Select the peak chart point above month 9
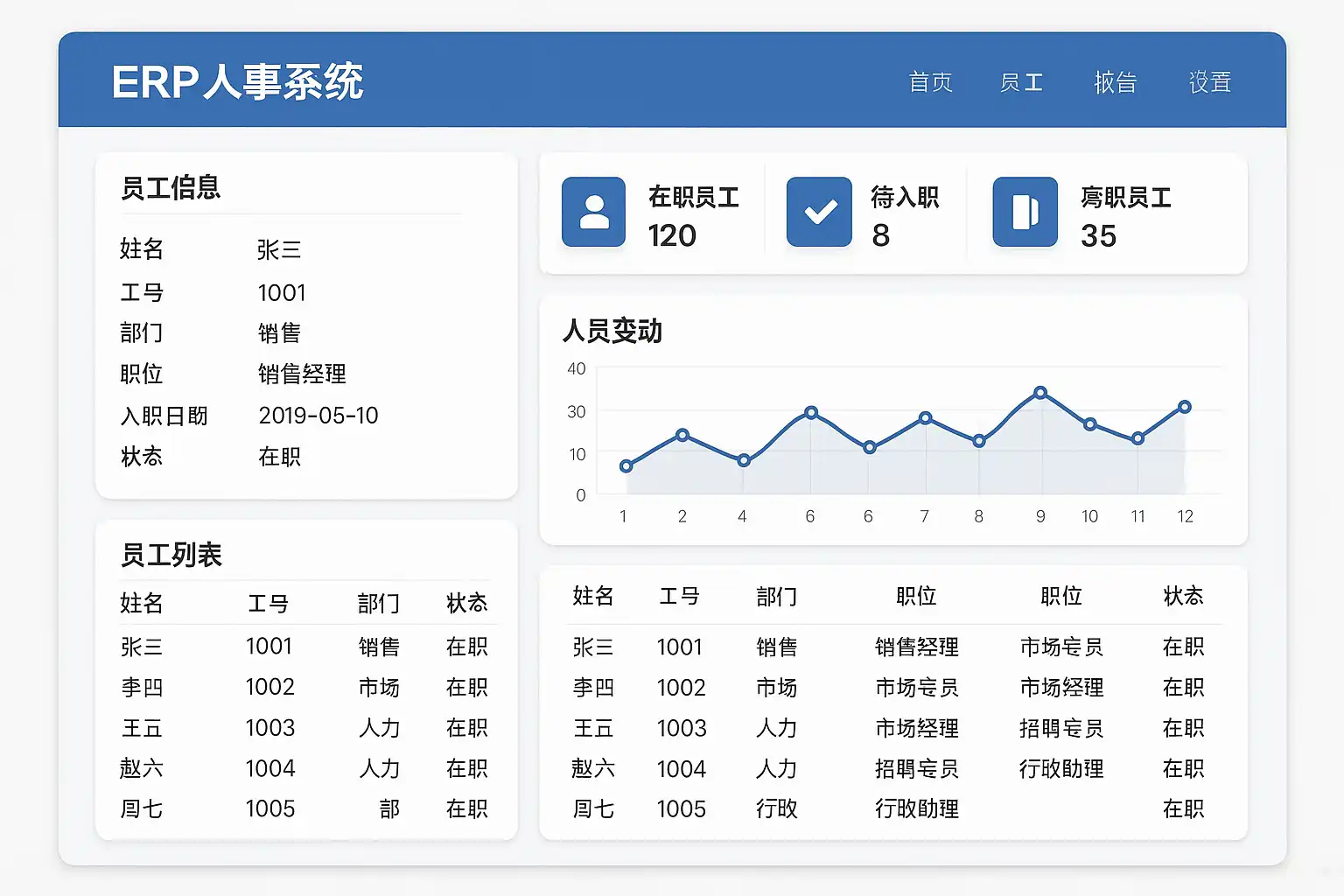This screenshot has width=1344, height=896. [1040, 393]
